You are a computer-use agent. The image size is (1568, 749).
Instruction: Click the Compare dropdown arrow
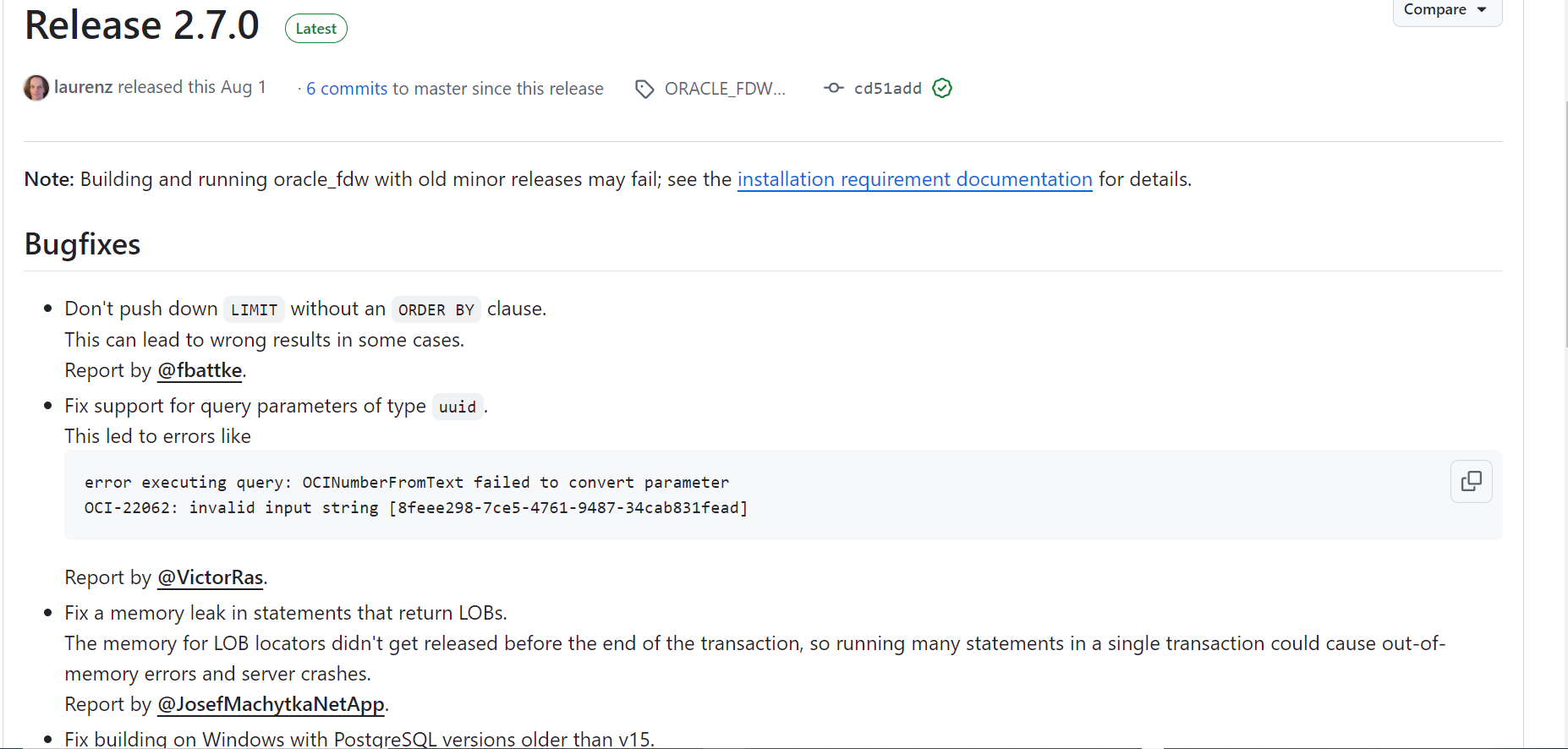click(1482, 10)
